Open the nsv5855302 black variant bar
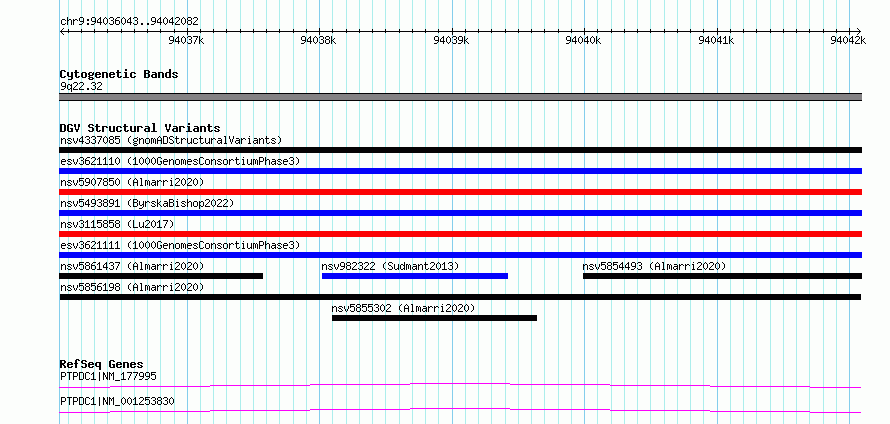Viewport: 890px width, 424px height. click(x=434, y=318)
